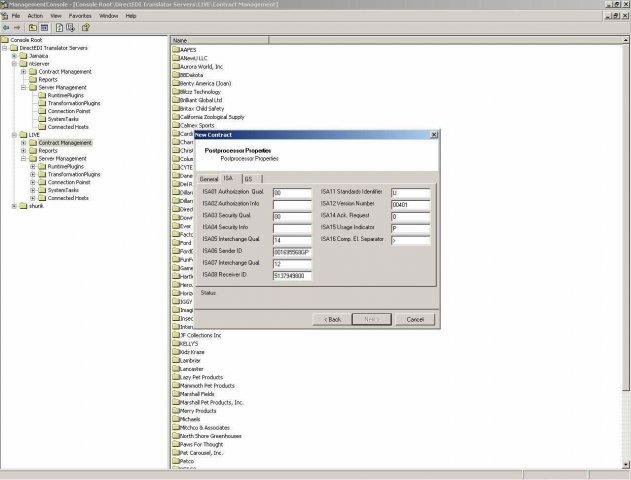631x480 pixels.
Task: Click the Back arrow toolbar icon
Action: coord(6,28)
